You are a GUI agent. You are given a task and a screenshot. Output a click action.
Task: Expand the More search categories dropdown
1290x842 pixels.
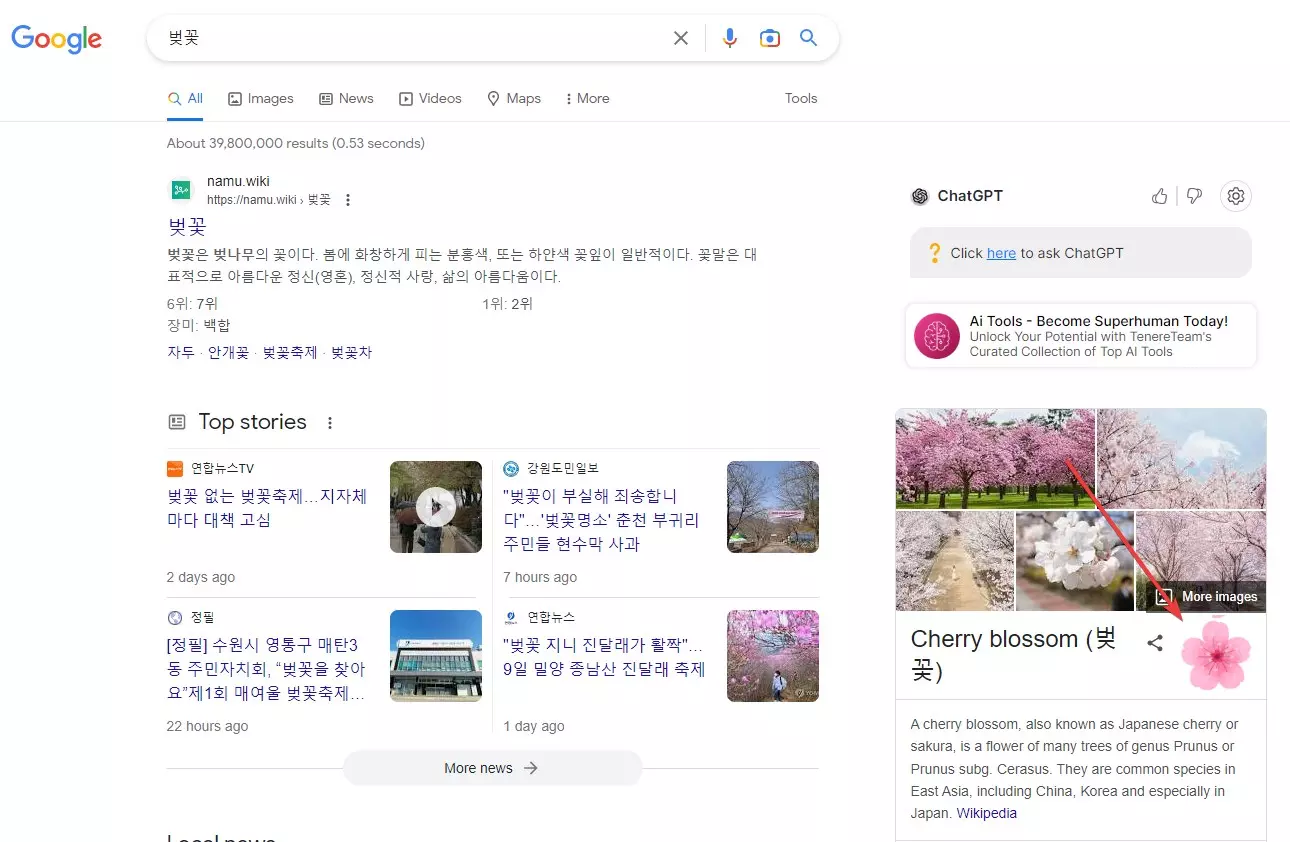click(587, 98)
